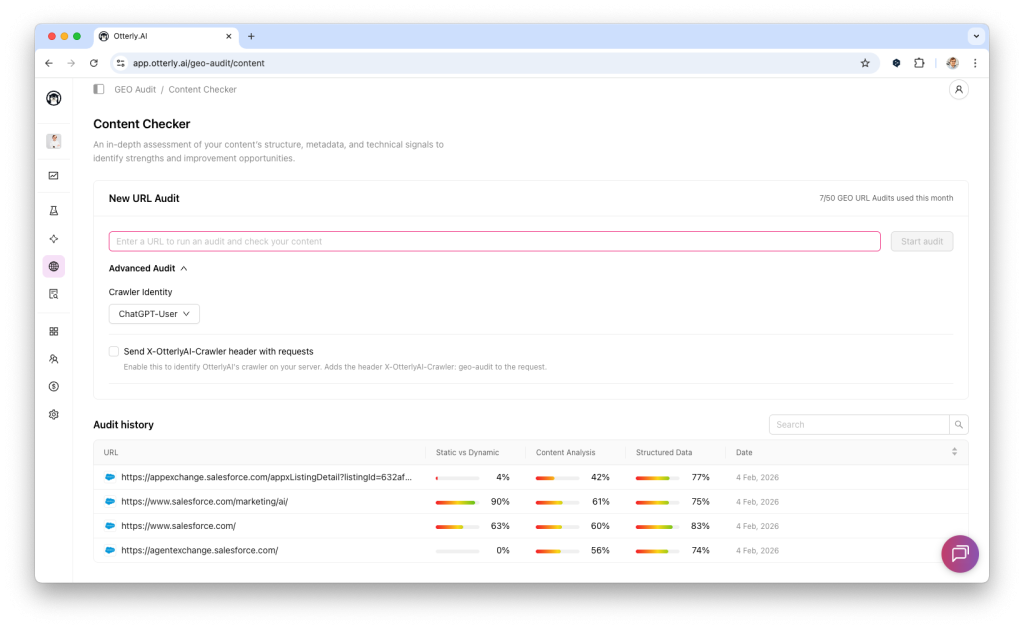This screenshot has width=1024, height=629.
Task: Click the Crawler Identity label
Action: tap(140, 292)
